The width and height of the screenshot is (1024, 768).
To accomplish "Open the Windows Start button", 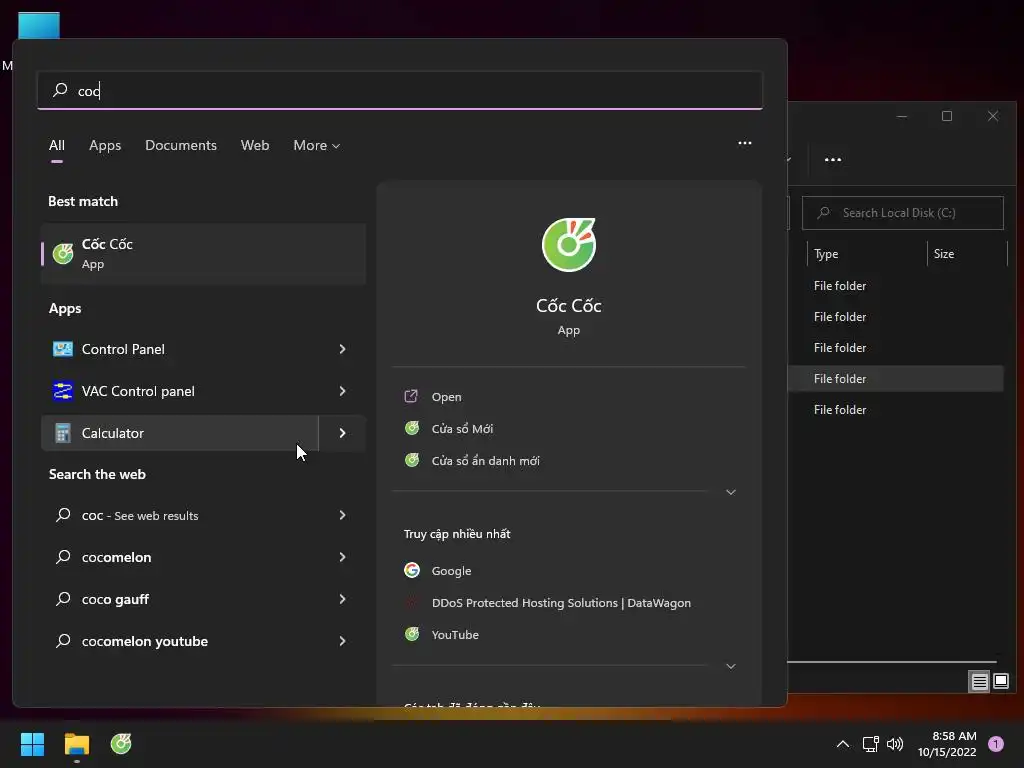I will 32,744.
